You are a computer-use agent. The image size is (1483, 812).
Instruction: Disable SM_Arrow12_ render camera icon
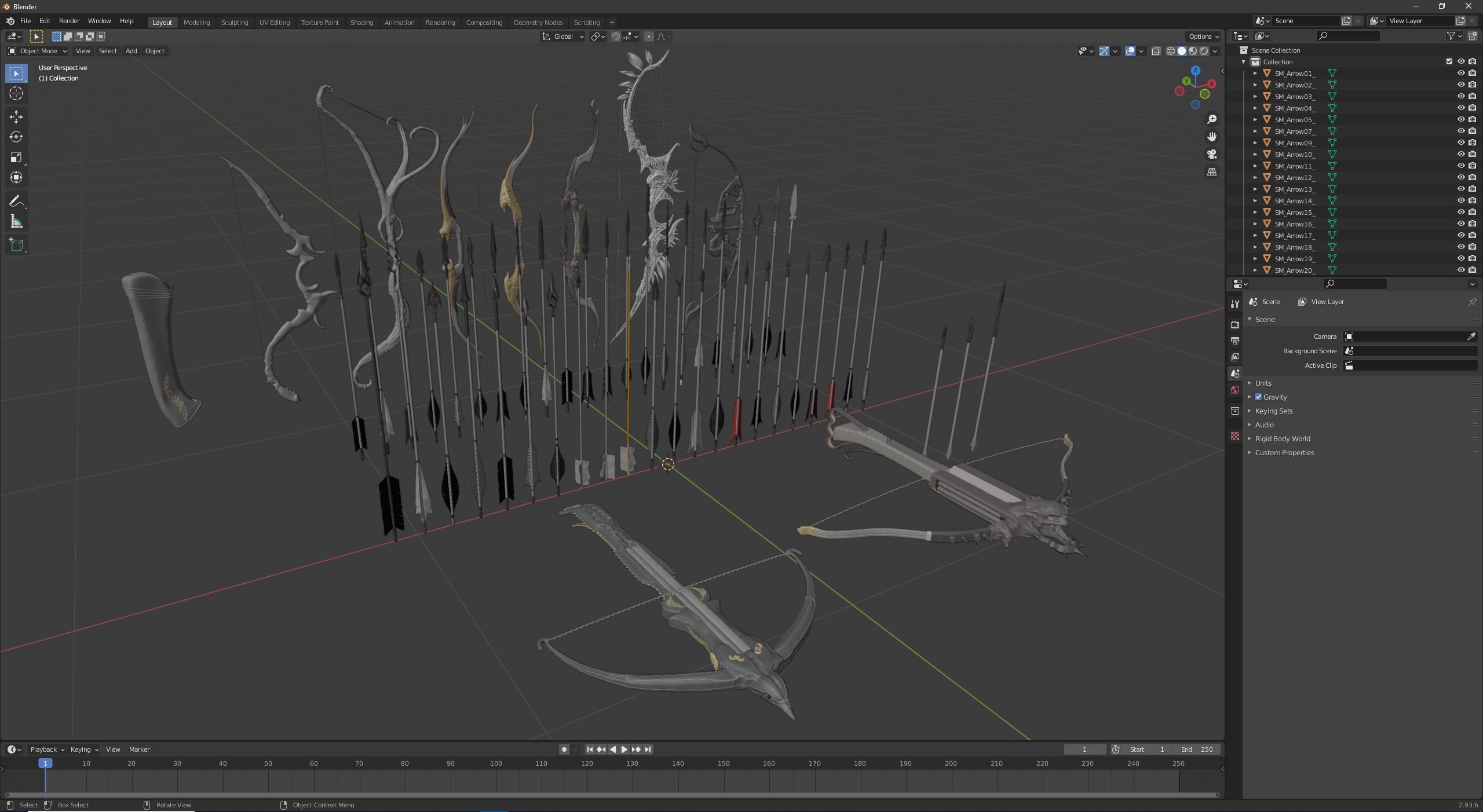[x=1472, y=177]
